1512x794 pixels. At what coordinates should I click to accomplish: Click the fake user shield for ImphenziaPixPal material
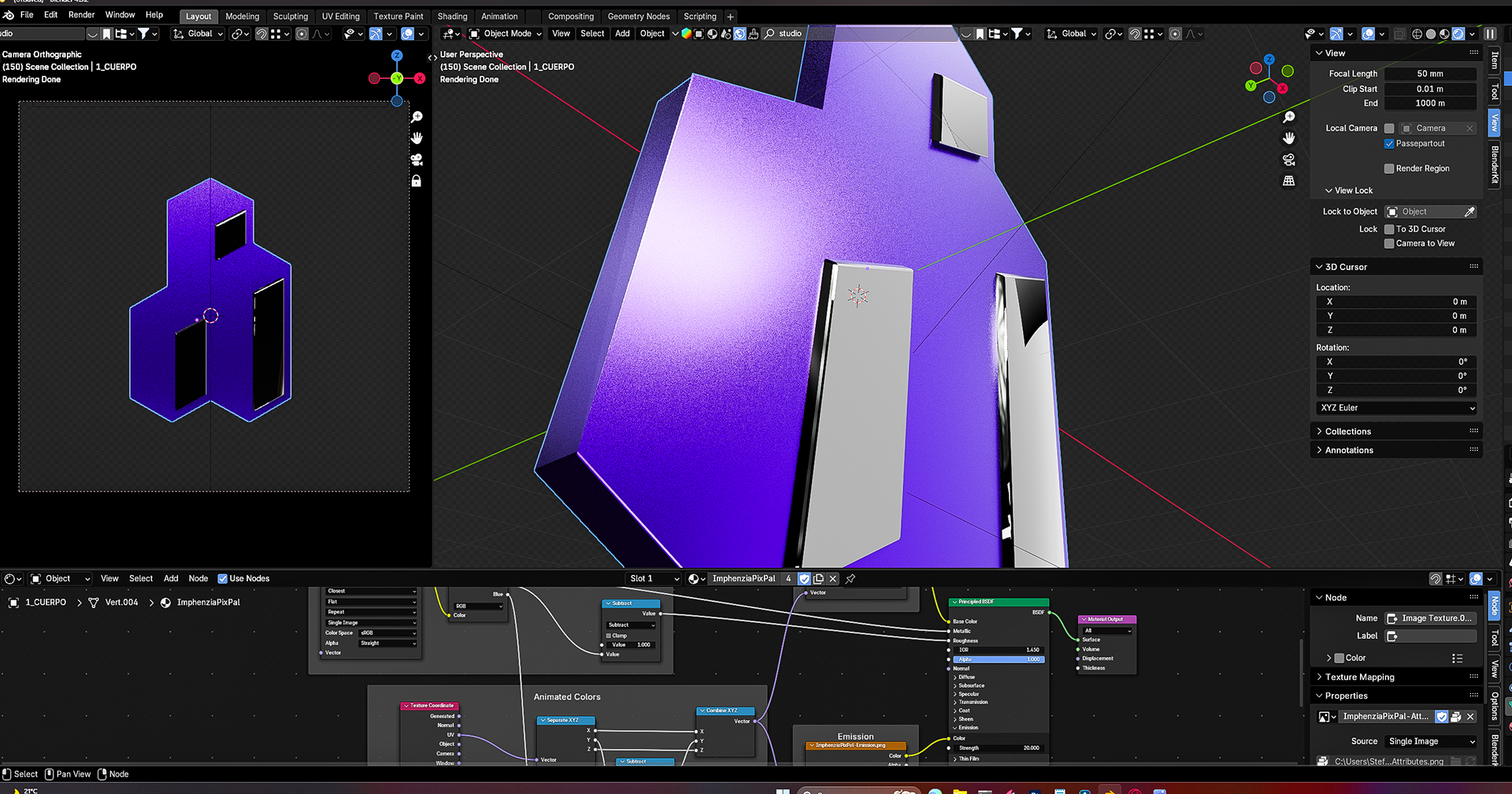tap(804, 579)
